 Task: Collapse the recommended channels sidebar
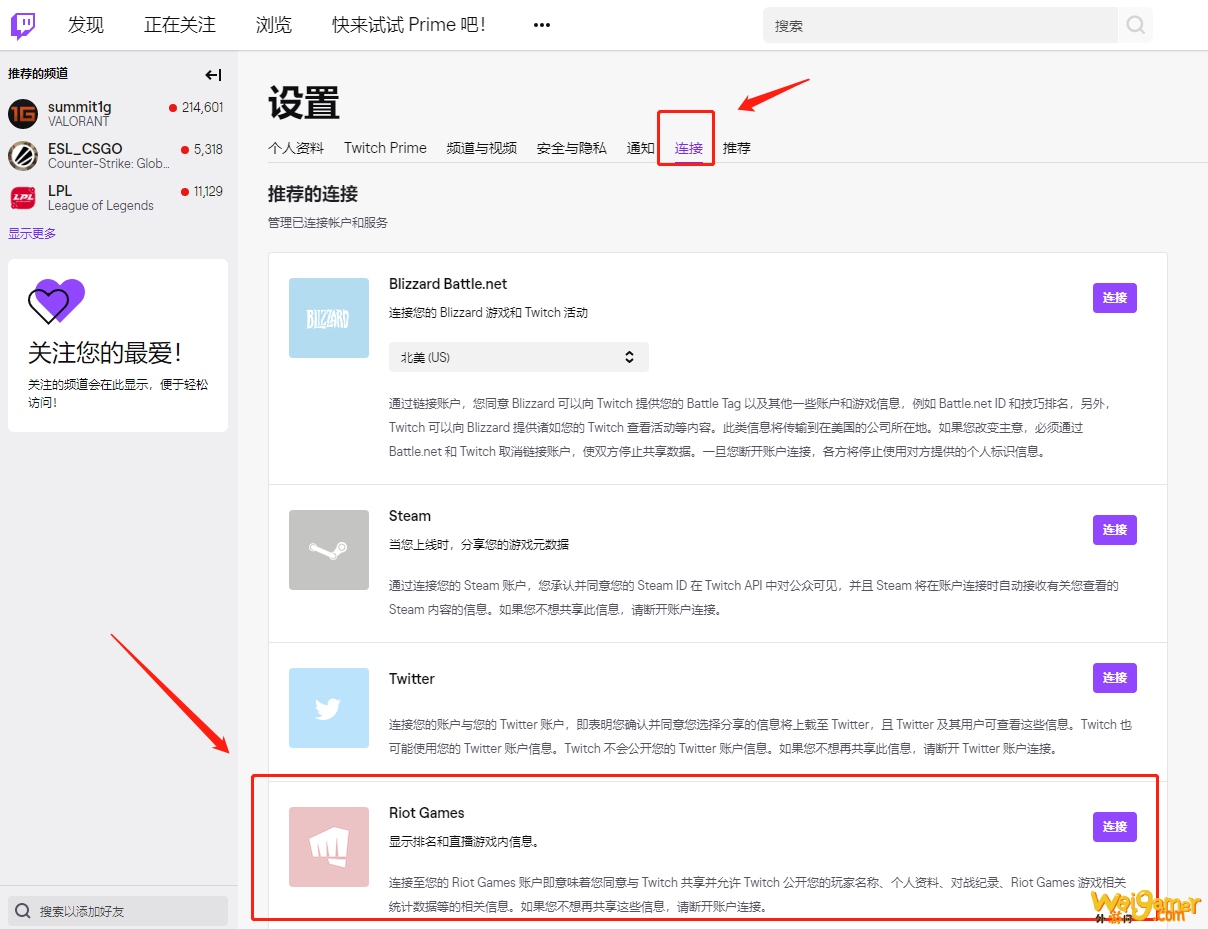coord(213,75)
